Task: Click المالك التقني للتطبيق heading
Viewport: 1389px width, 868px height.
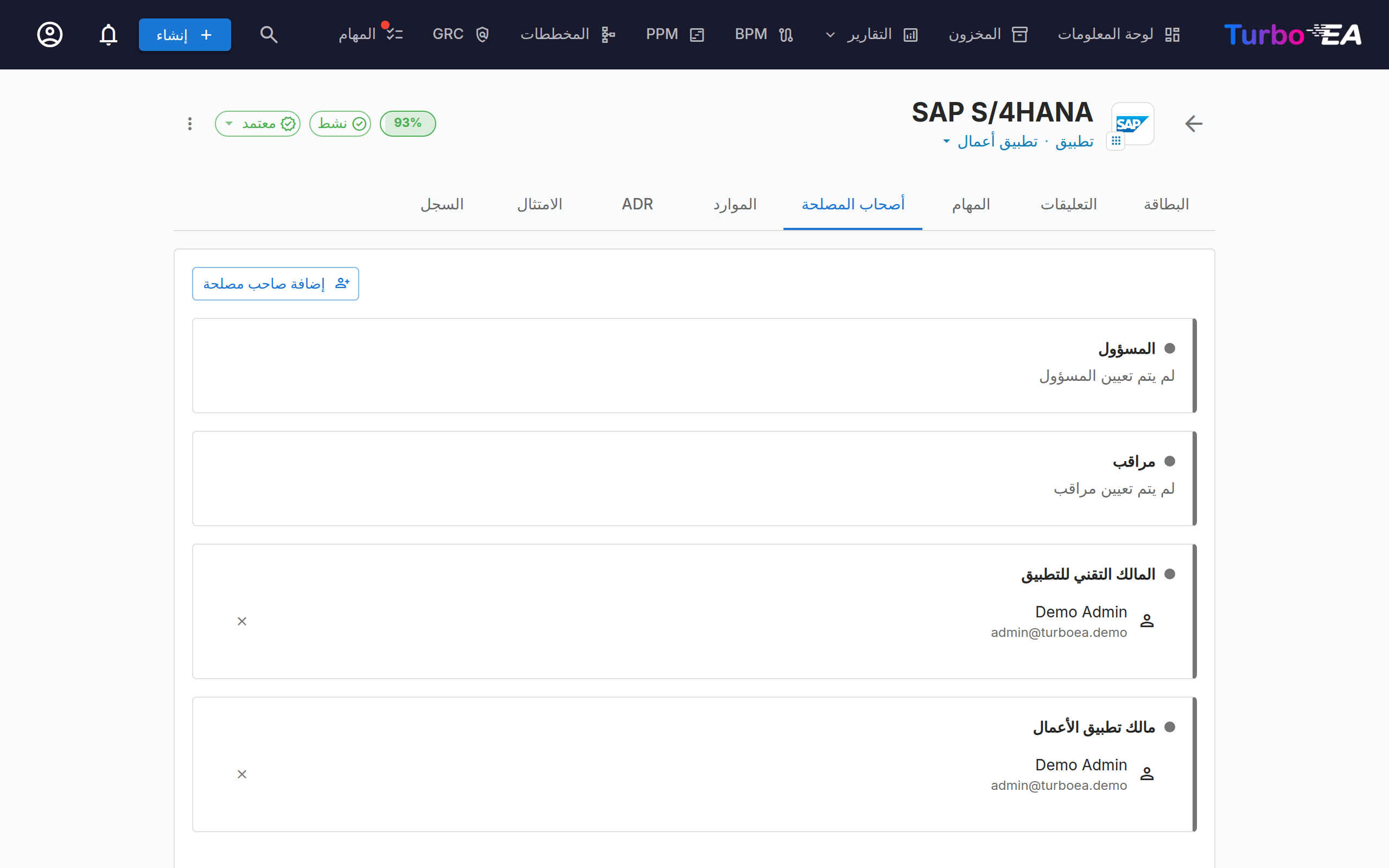Action: click(1088, 575)
